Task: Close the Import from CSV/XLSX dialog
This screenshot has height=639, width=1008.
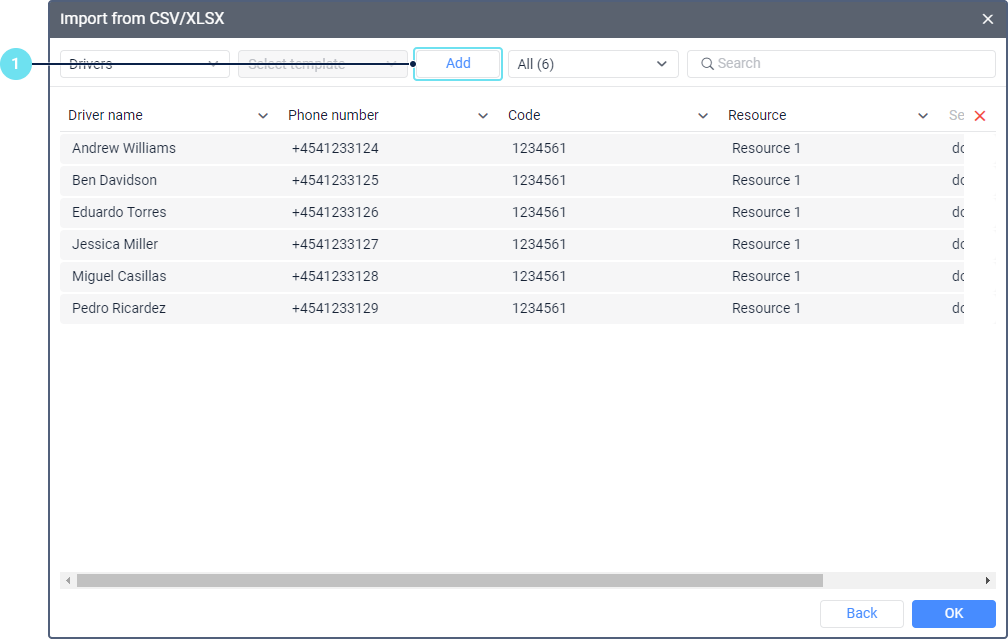Action: tap(987, 19)
